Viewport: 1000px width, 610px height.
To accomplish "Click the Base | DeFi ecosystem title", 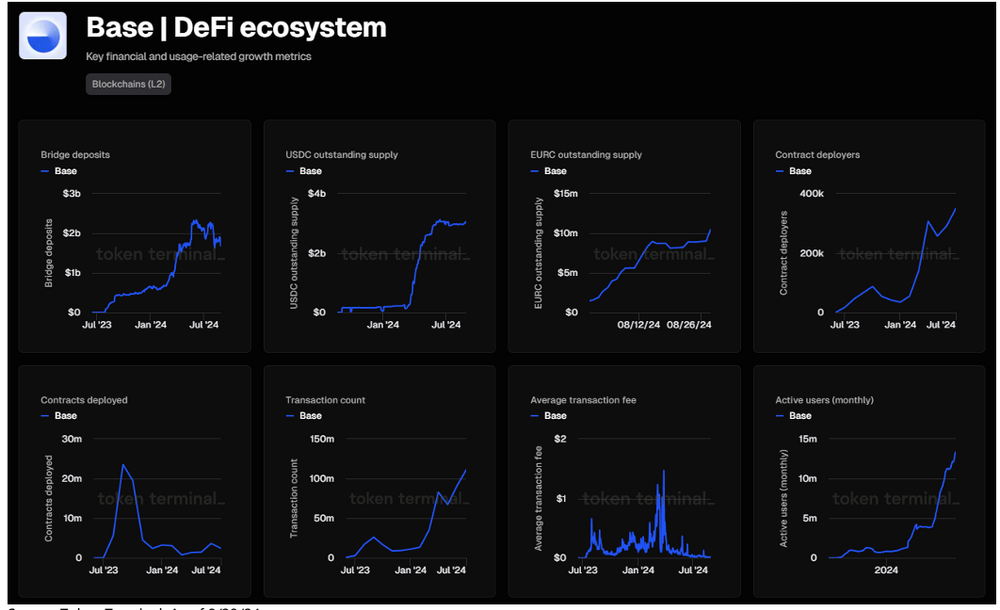I will pos(236,27).
